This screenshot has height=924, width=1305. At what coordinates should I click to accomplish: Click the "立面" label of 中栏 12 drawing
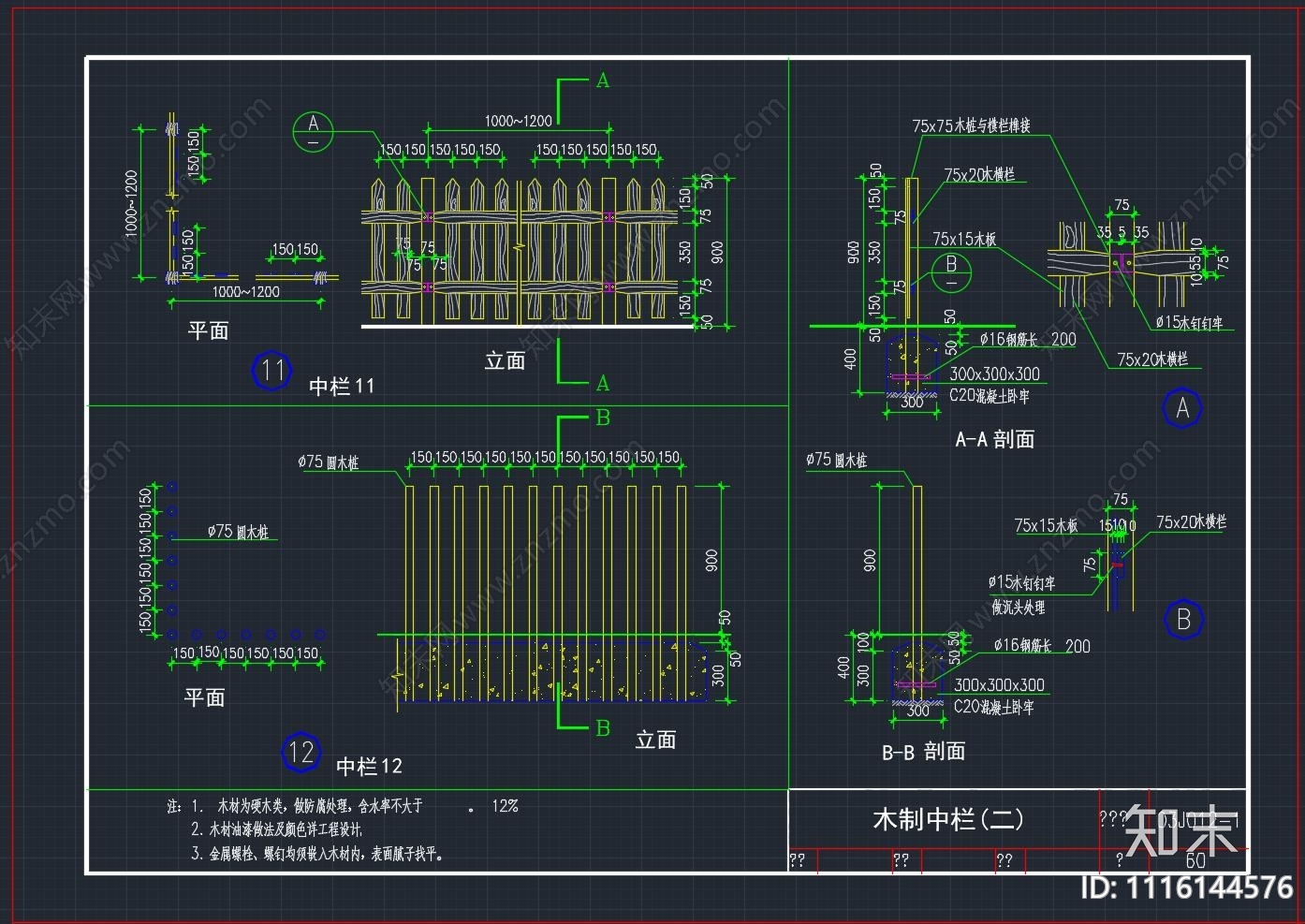click(655, 740)
